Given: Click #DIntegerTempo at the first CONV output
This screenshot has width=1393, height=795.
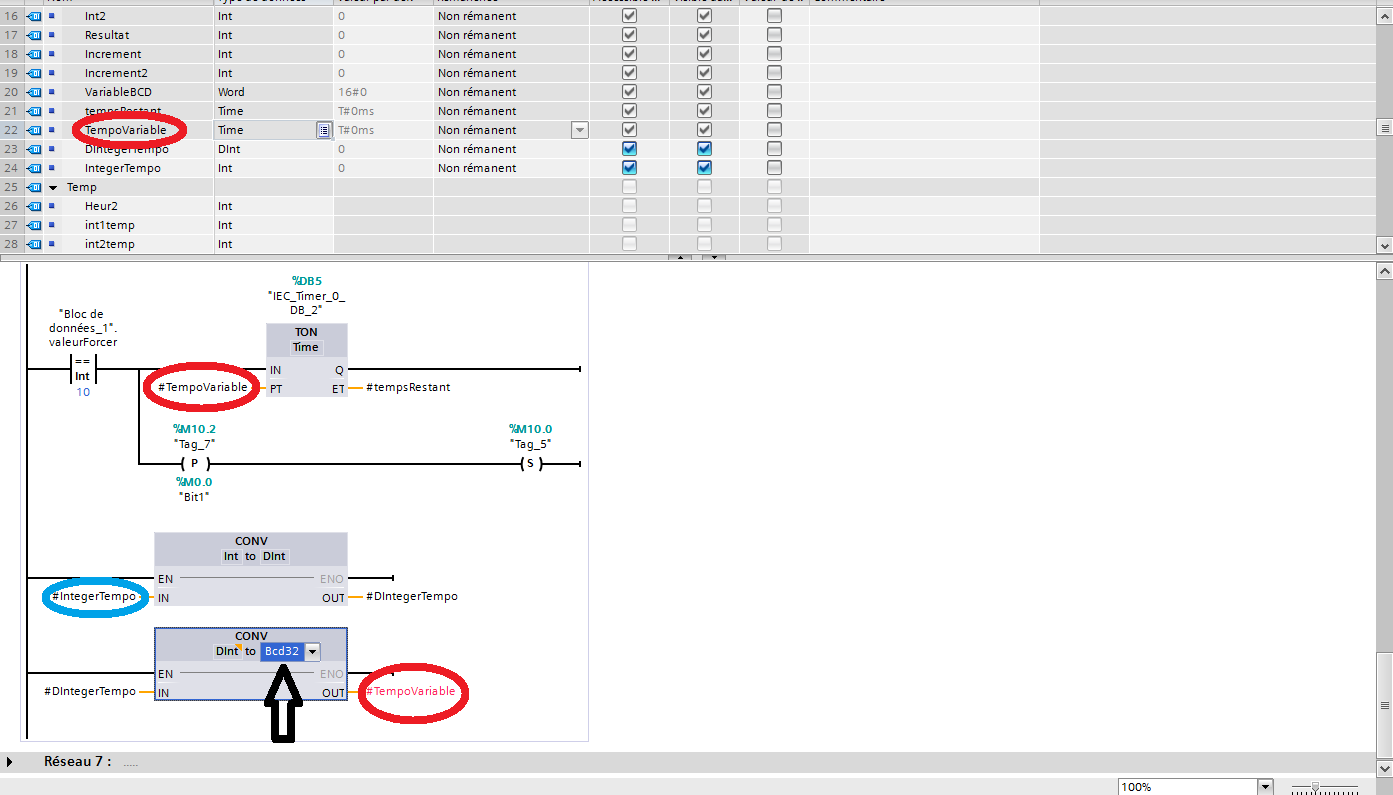Looking at the screenshot, I should [x=411, y=597].
